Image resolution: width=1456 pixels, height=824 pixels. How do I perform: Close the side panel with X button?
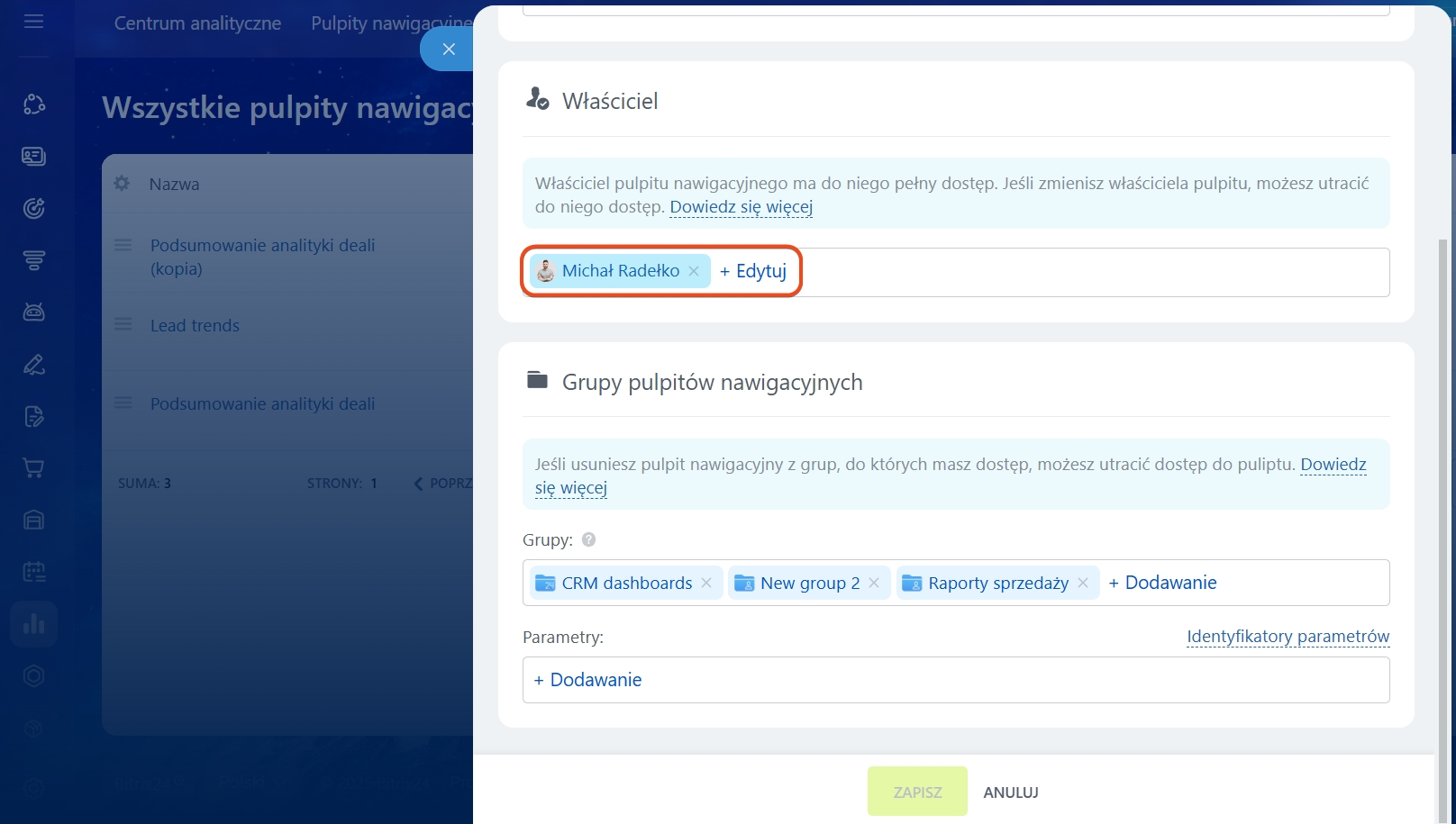tap(448, 50)
